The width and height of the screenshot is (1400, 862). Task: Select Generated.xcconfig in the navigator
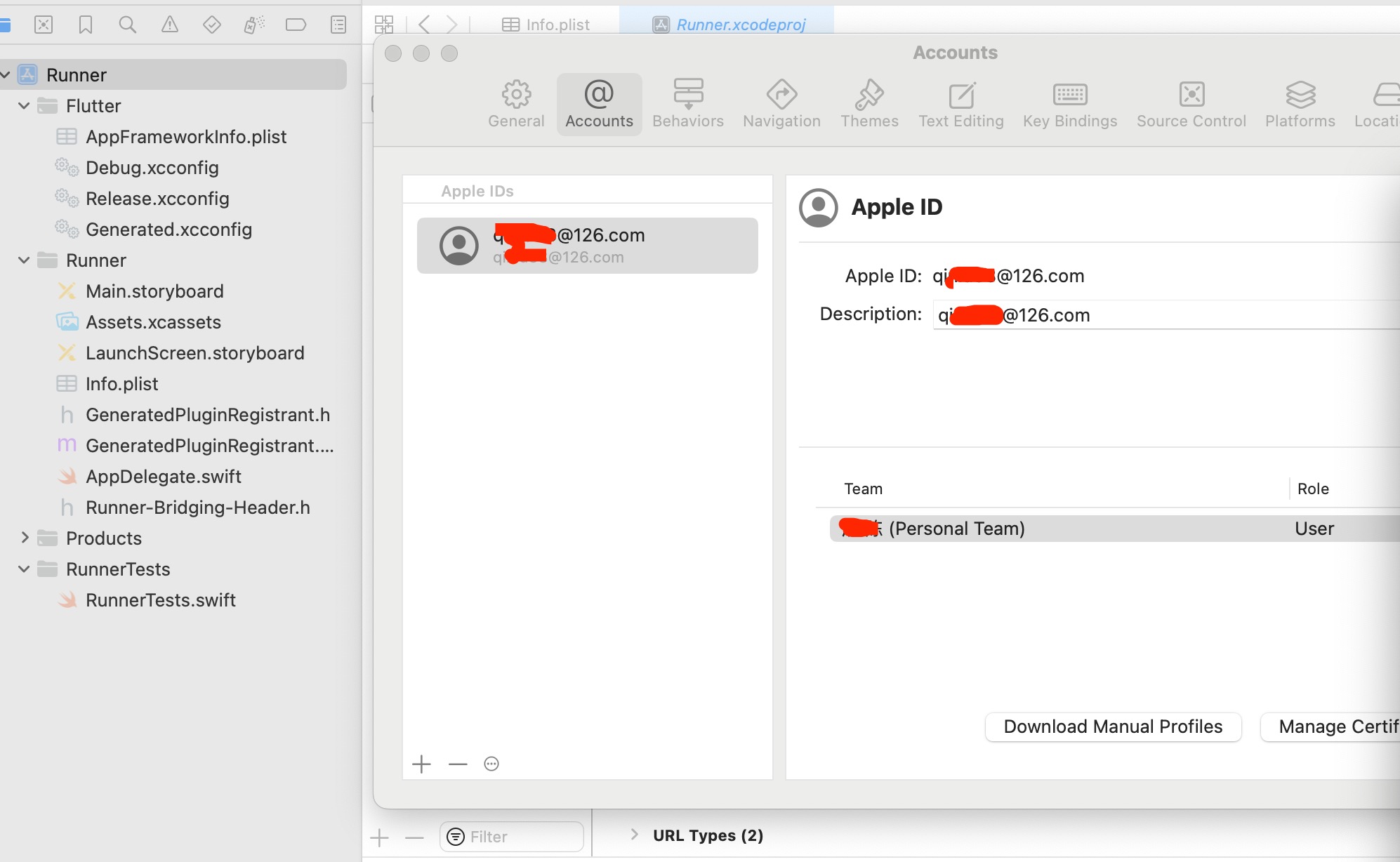[x=169, y=230]
